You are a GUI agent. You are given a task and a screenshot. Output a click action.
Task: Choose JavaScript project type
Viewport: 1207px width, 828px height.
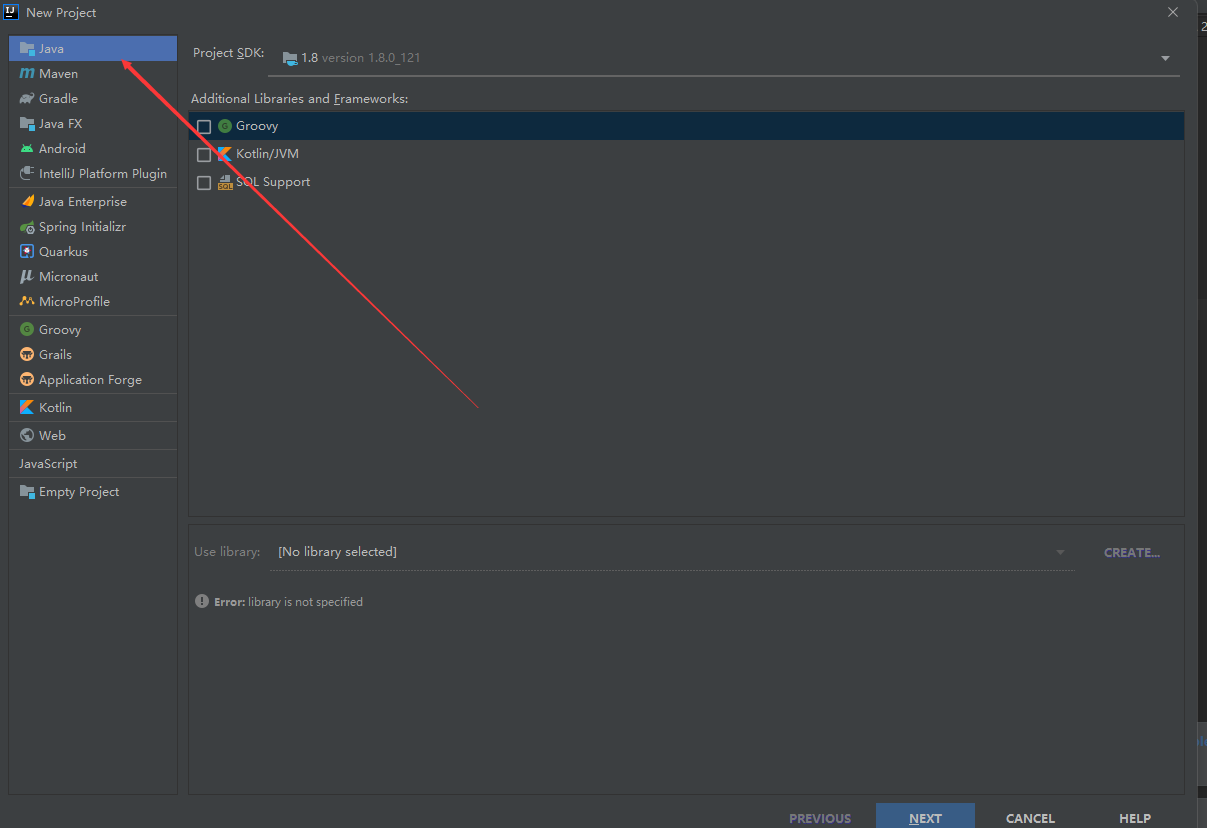(x=93, y=463)
